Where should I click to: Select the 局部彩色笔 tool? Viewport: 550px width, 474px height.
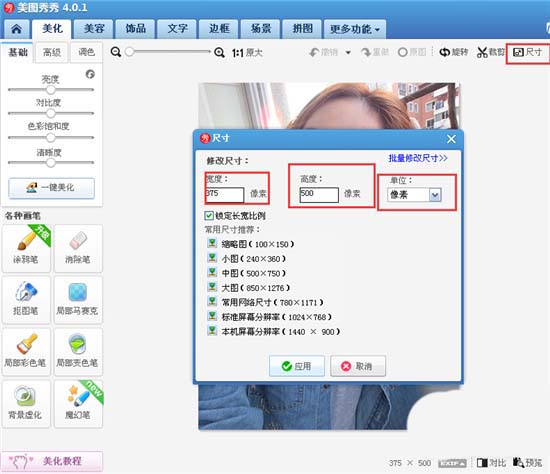[26, 352]
